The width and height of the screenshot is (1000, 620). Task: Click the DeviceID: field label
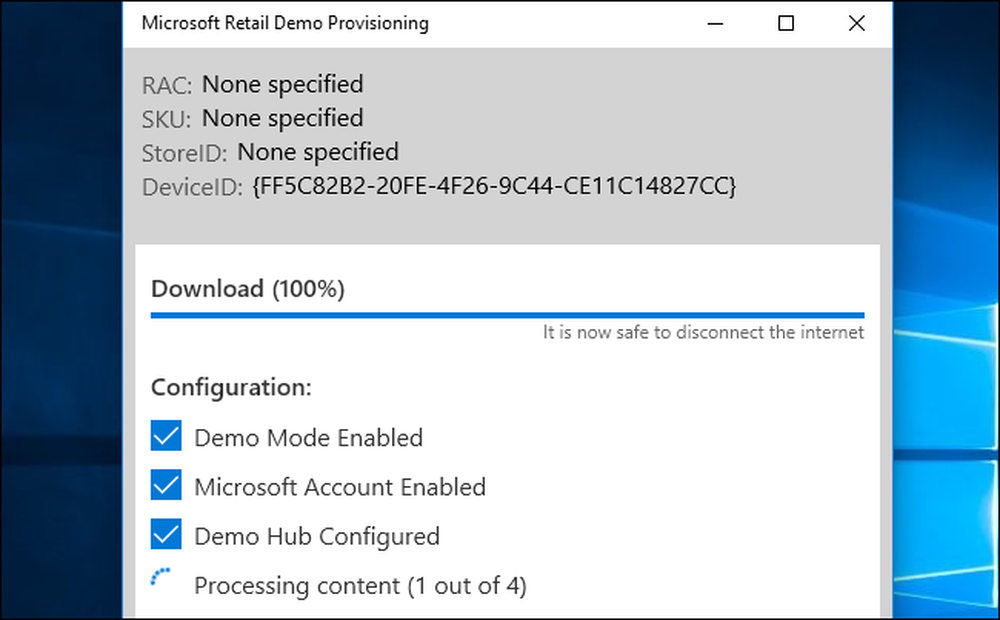(193, 187)
